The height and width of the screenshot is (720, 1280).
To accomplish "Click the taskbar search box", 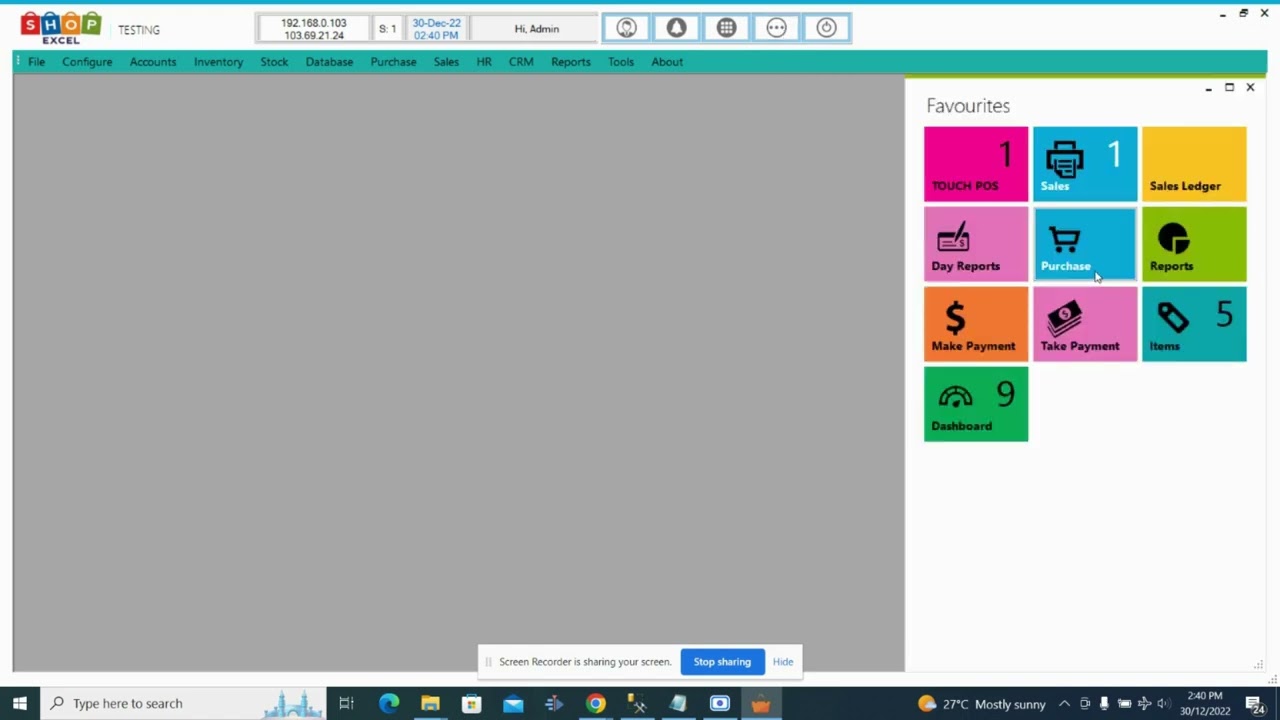I will coord(183,703).
